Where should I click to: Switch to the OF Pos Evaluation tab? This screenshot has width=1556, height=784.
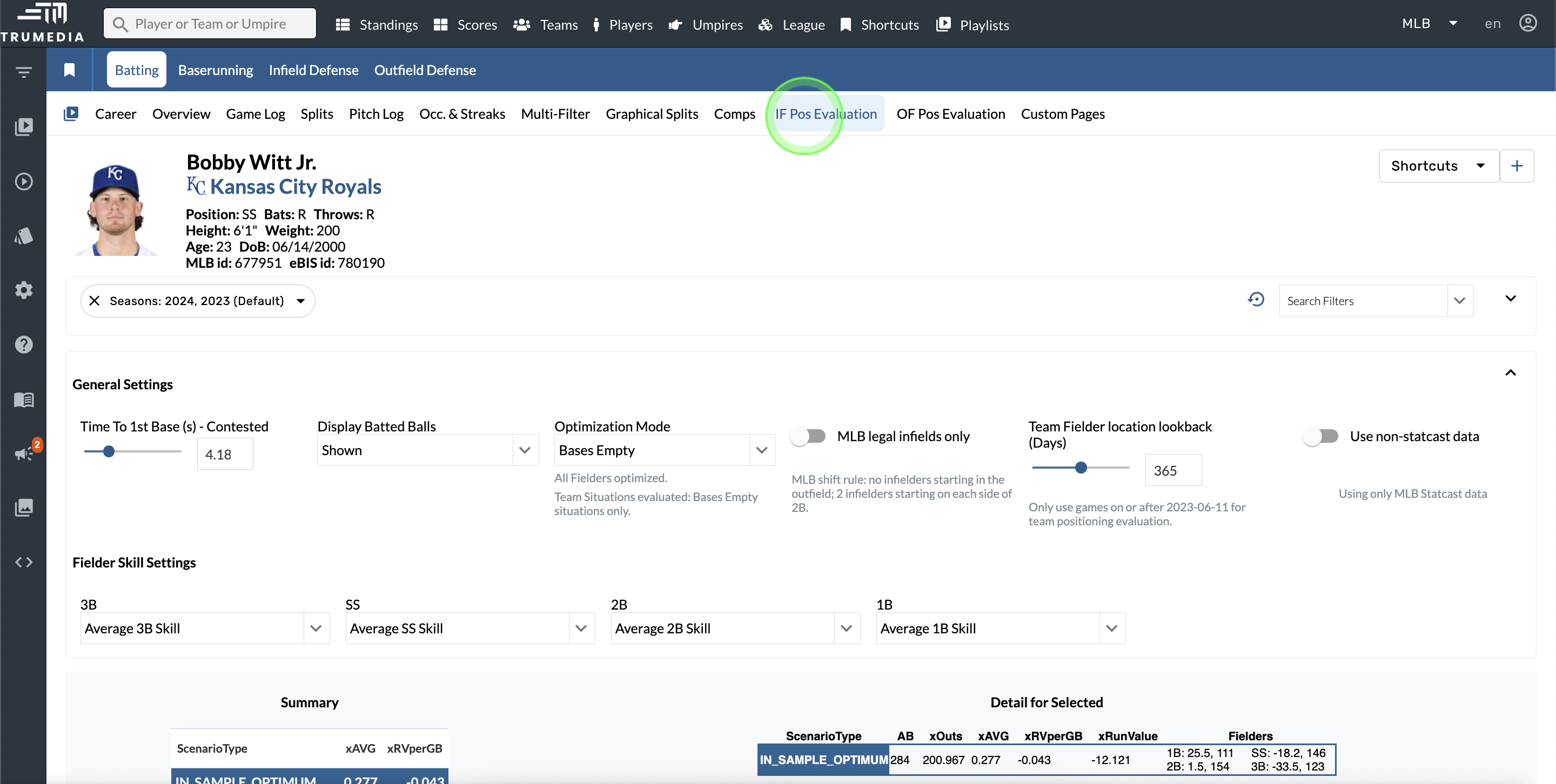(950, 114)
